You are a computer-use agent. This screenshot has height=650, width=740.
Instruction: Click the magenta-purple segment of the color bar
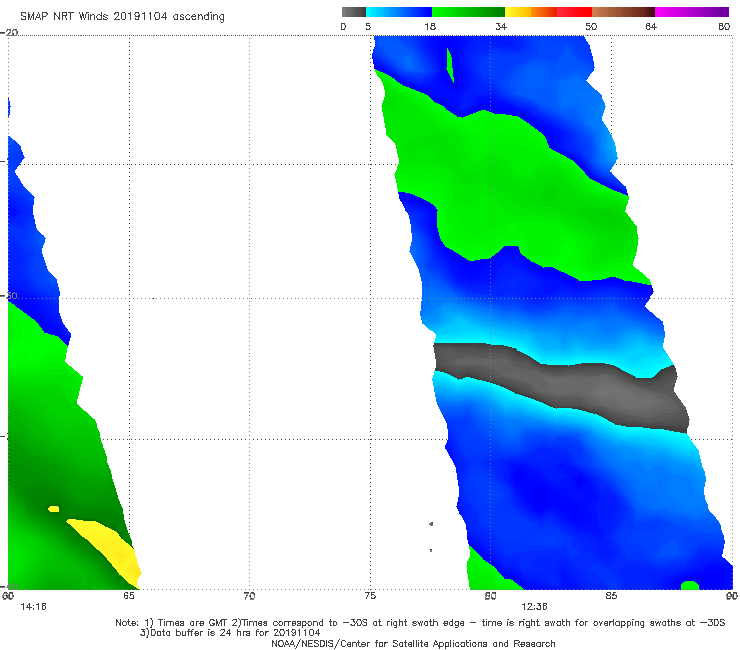(692, 12)
